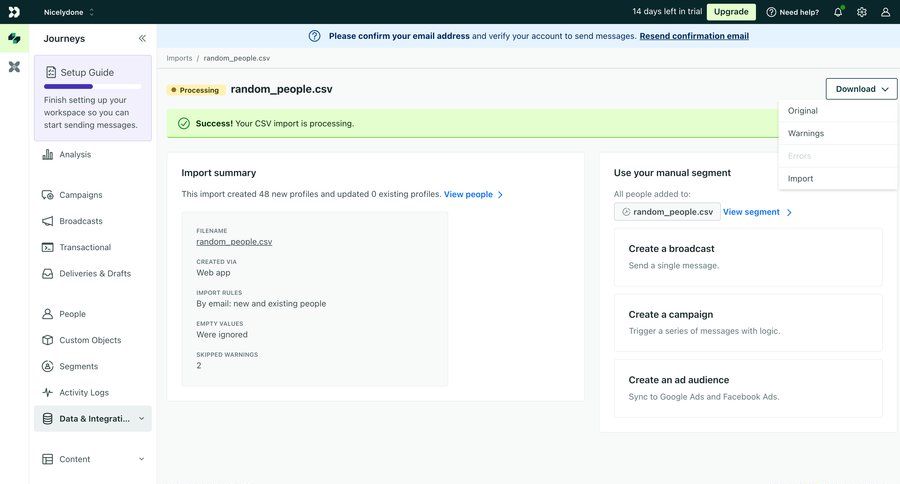
Task: Collapse the Journeys sidebar with double chevron
Action: click(x=142, y=38)
